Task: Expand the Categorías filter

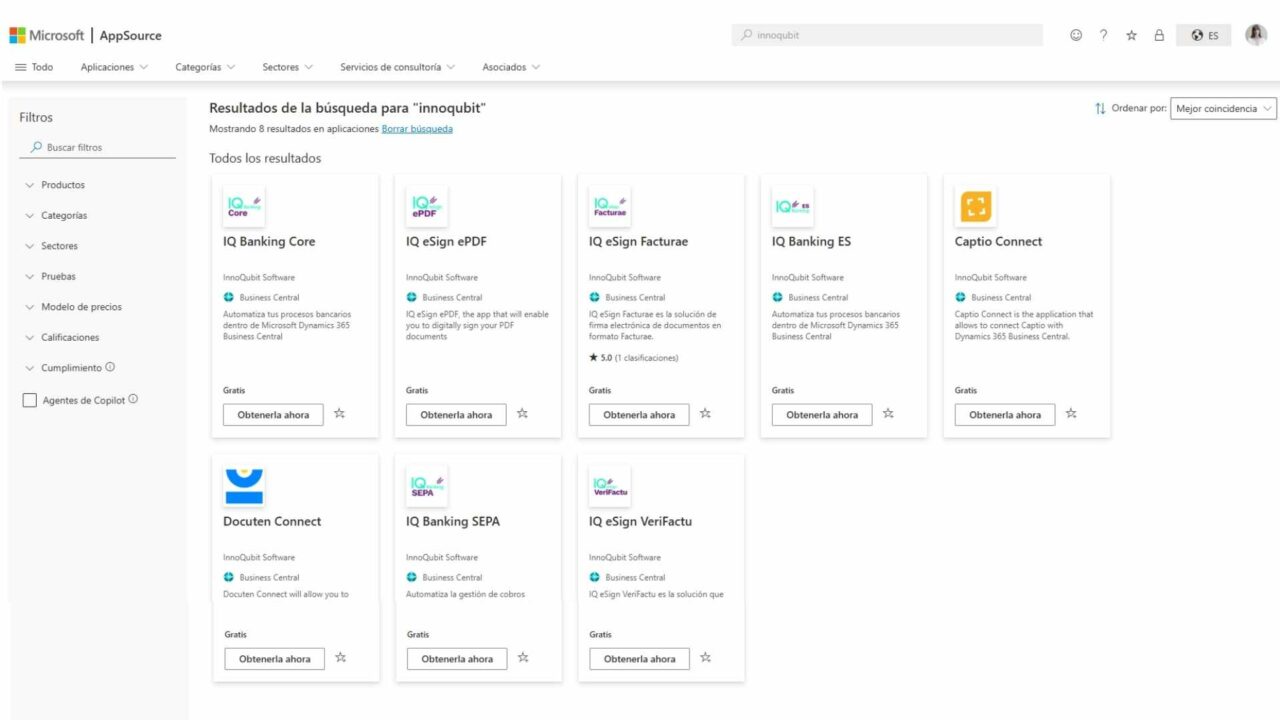Action: click(56, 215)
